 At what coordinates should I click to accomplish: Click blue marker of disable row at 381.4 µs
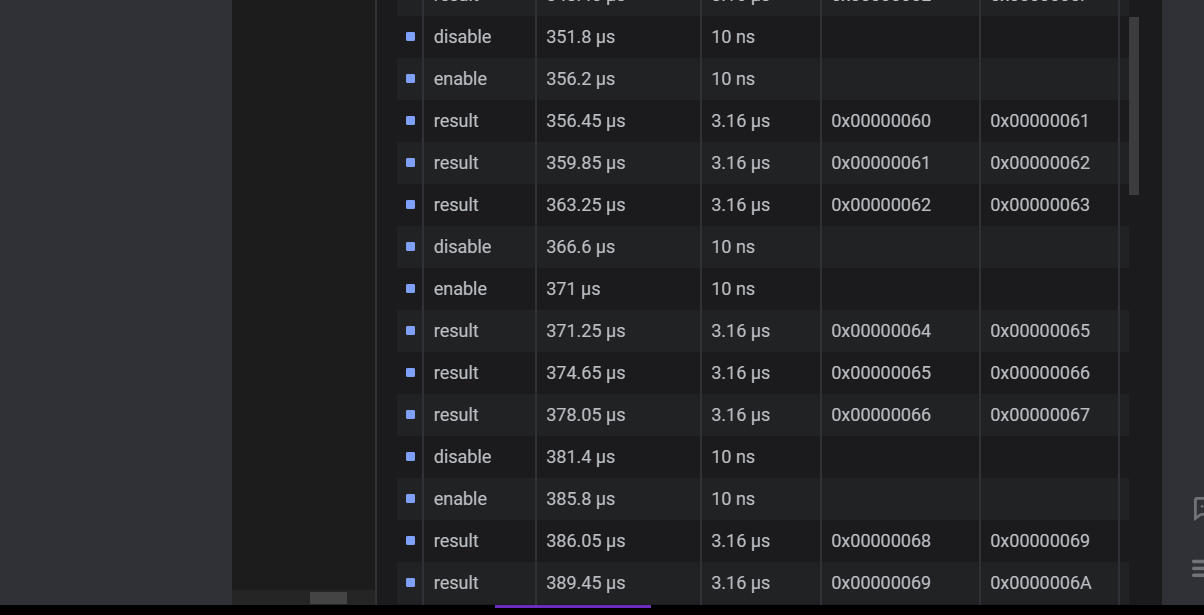click(x=410, y=457)
